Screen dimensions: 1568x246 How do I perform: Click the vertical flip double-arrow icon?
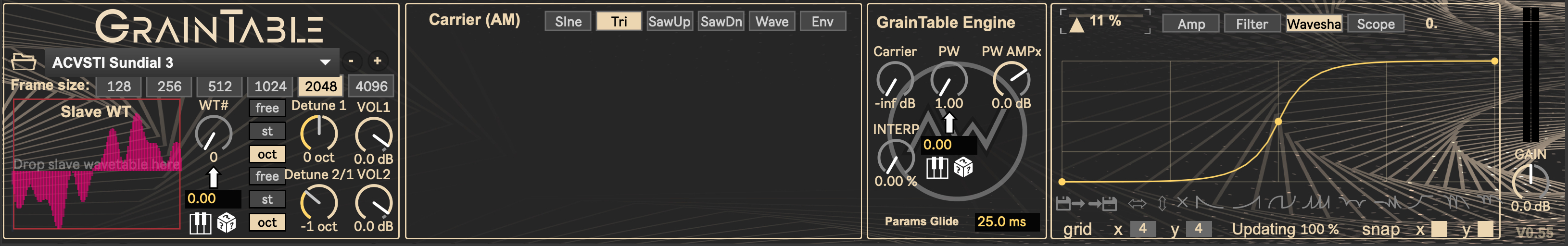pos(1162,204)
